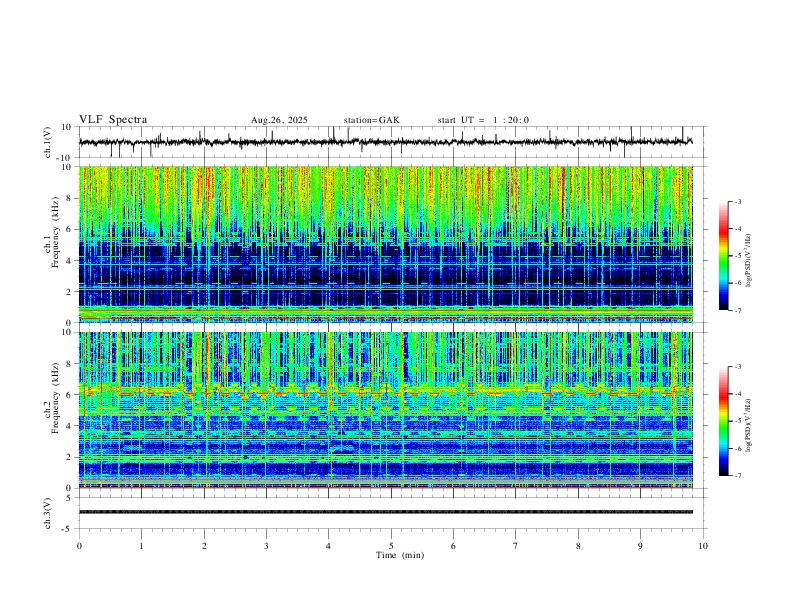Click the 'VLF Spectra' title text

[113, 120]
